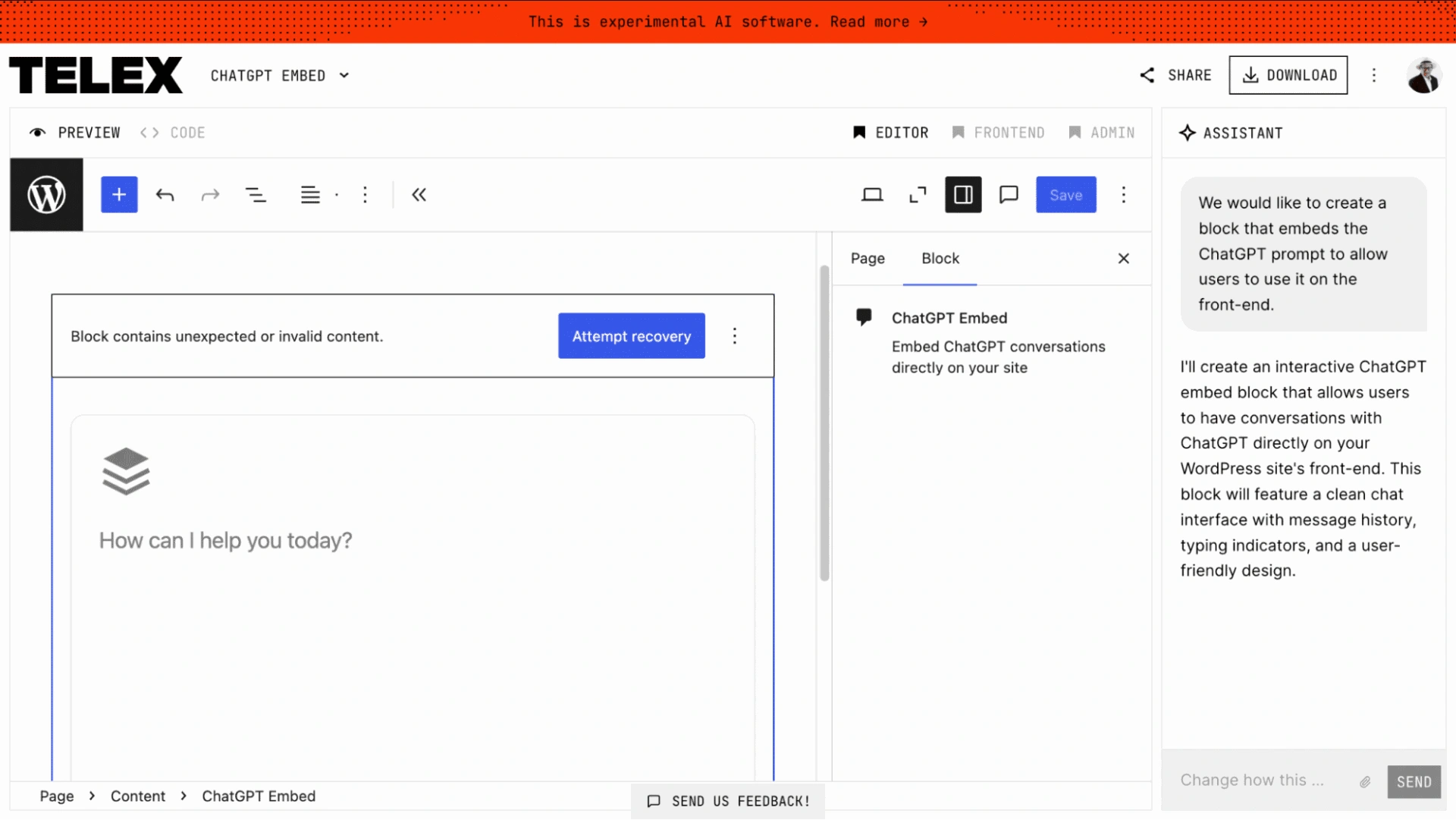Viewport: 1456px width, 820px height.
Task: Open laptop device preview icon
Action: [x=872, y=195]
